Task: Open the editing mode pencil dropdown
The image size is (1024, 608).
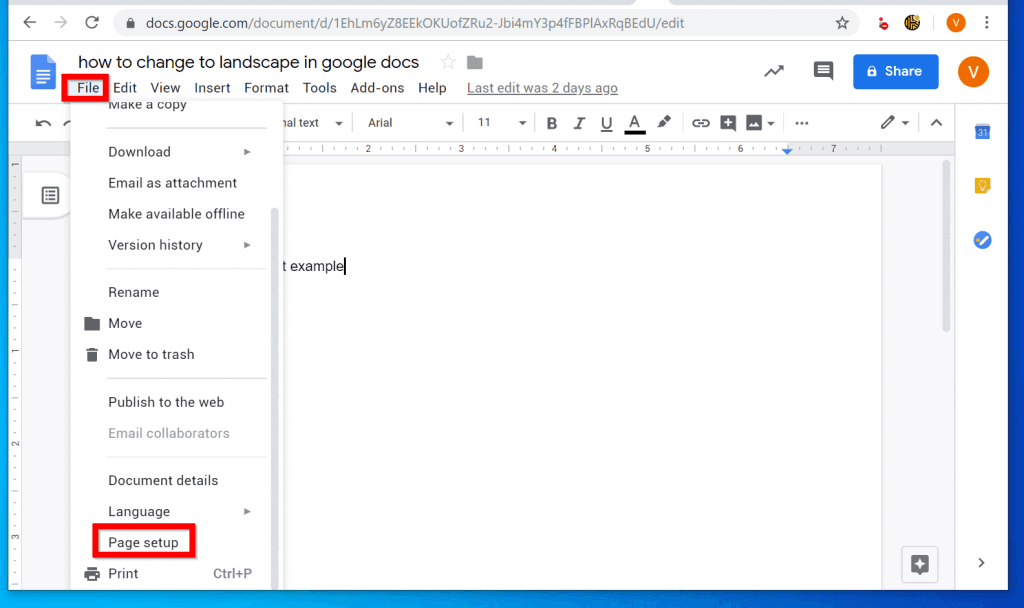Action: [894, 123]
